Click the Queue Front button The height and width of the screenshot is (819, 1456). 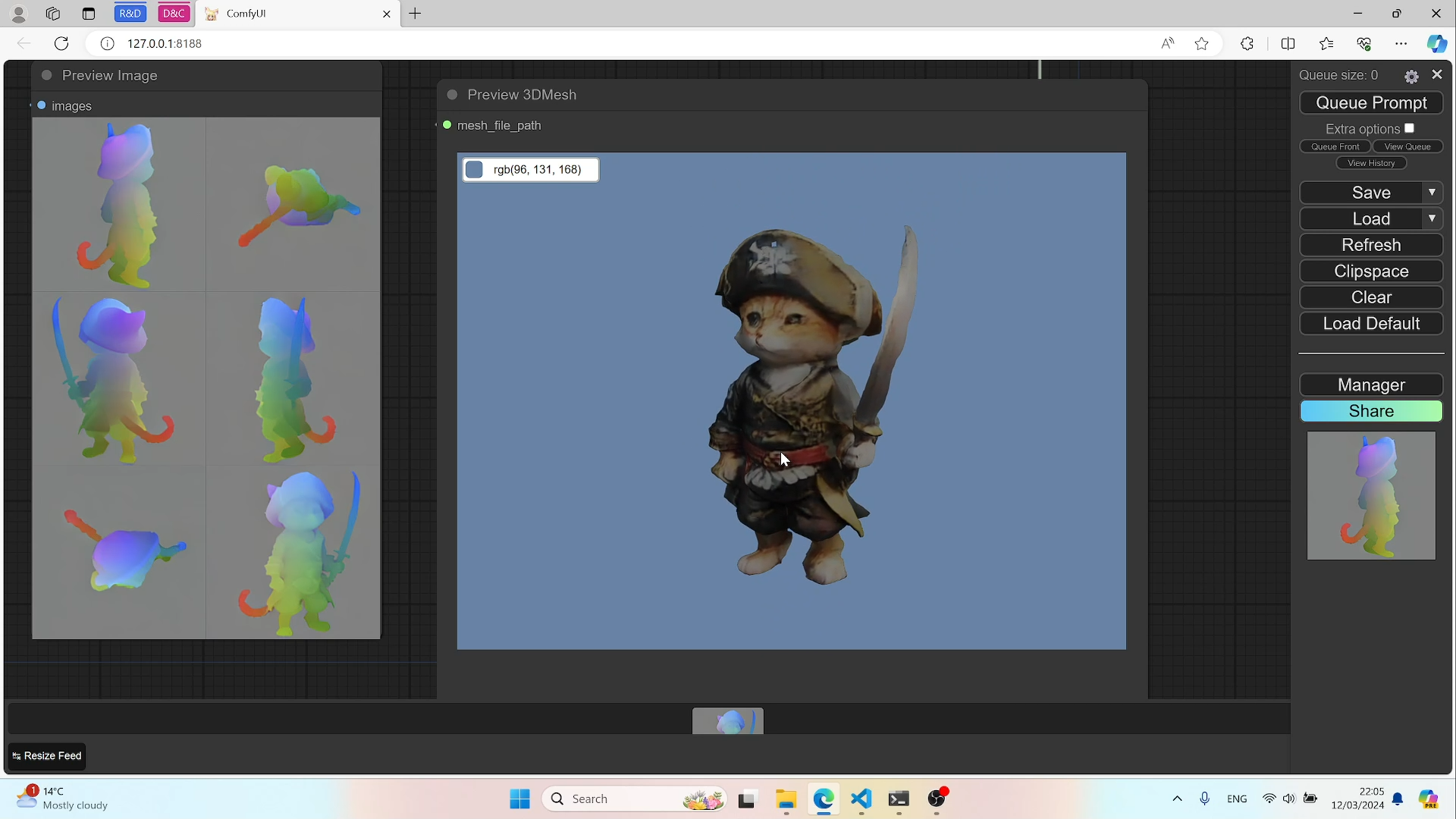pyautogui.click(x=1335, y=146)
